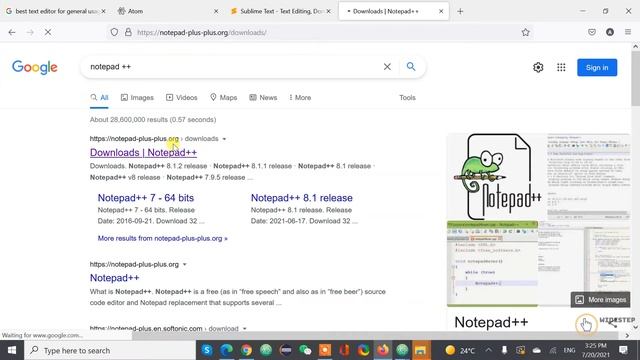Image resolution: width=640 pixels, height=360 pixels.
Task: Launch Skype from the taskbar
Action: point(207,350)
